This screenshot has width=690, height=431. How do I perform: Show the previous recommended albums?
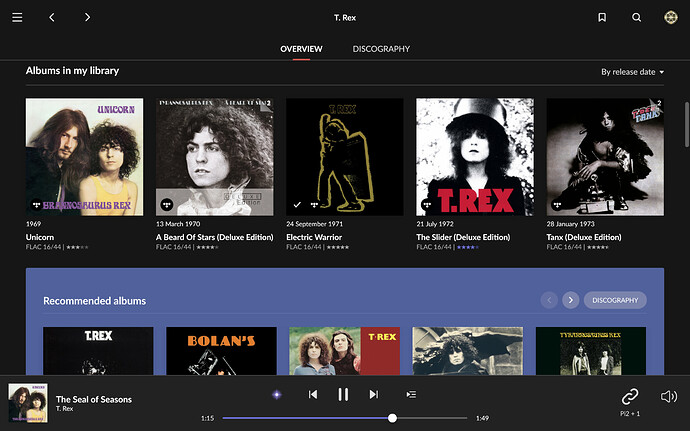coord(549,300)
